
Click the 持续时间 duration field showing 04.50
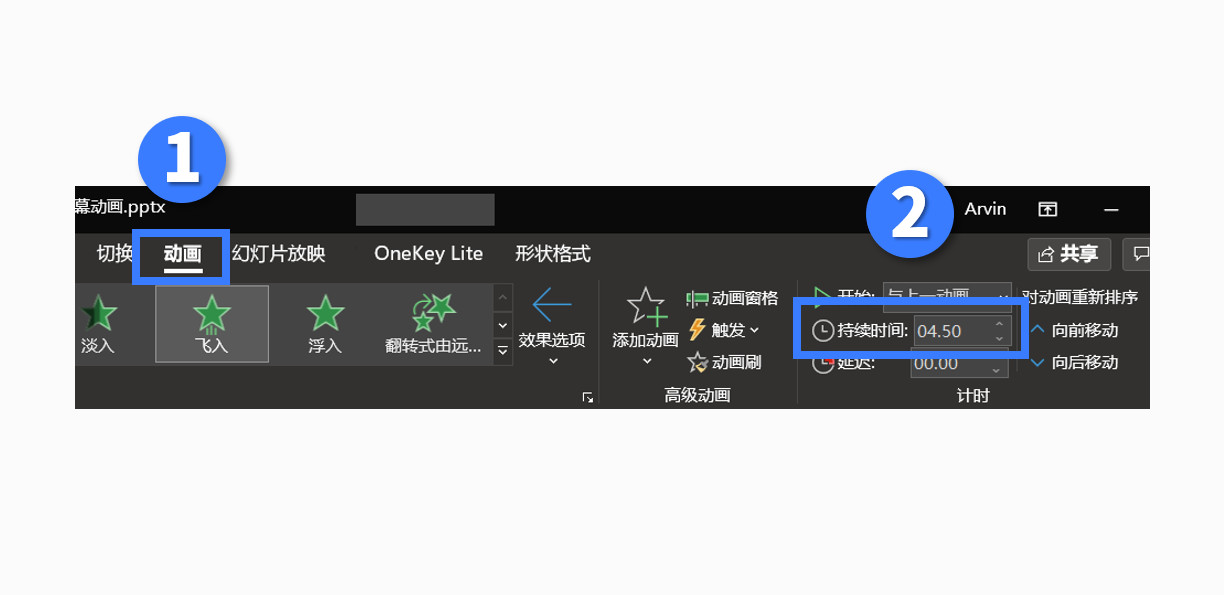coord(962,331)
